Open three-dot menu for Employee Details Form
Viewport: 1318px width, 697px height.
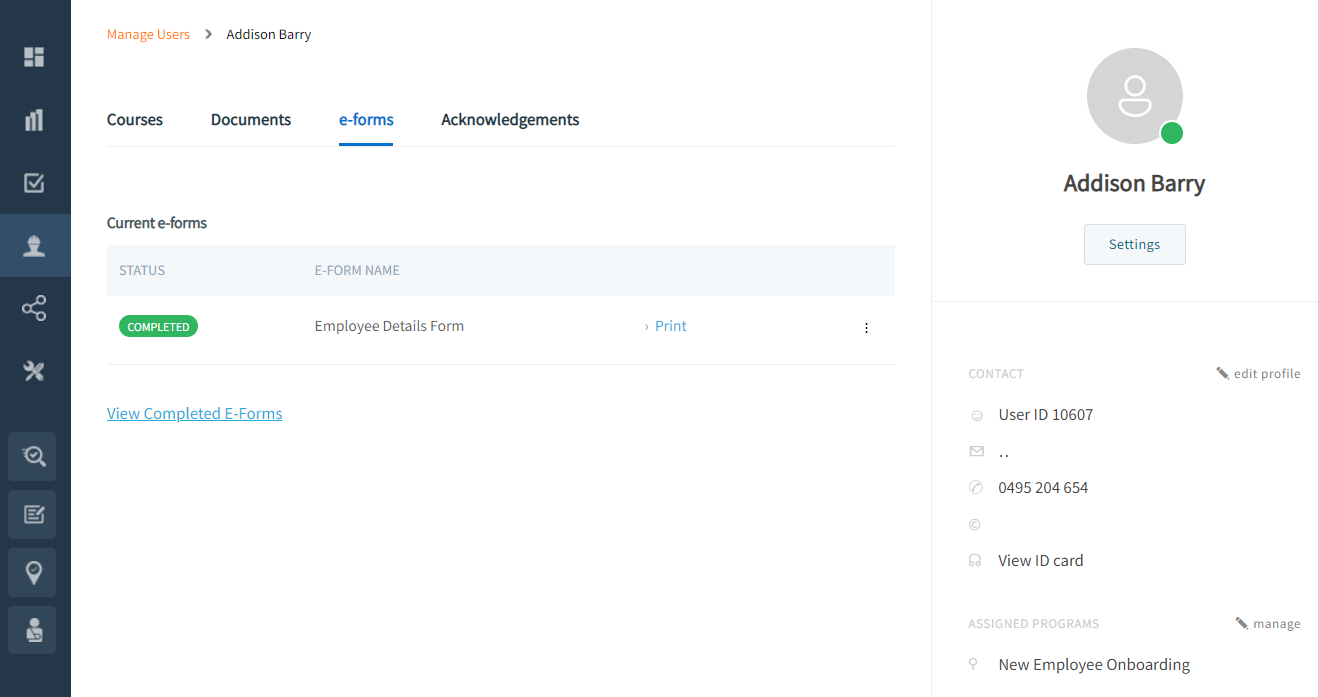click(866, 328)
